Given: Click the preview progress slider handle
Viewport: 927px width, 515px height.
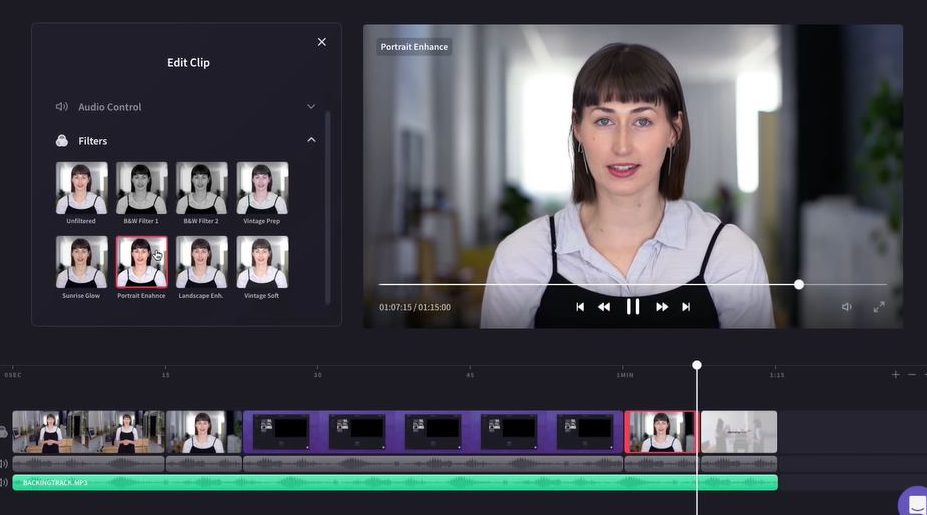Looking at the screenshot, I should tap(799, 284).
